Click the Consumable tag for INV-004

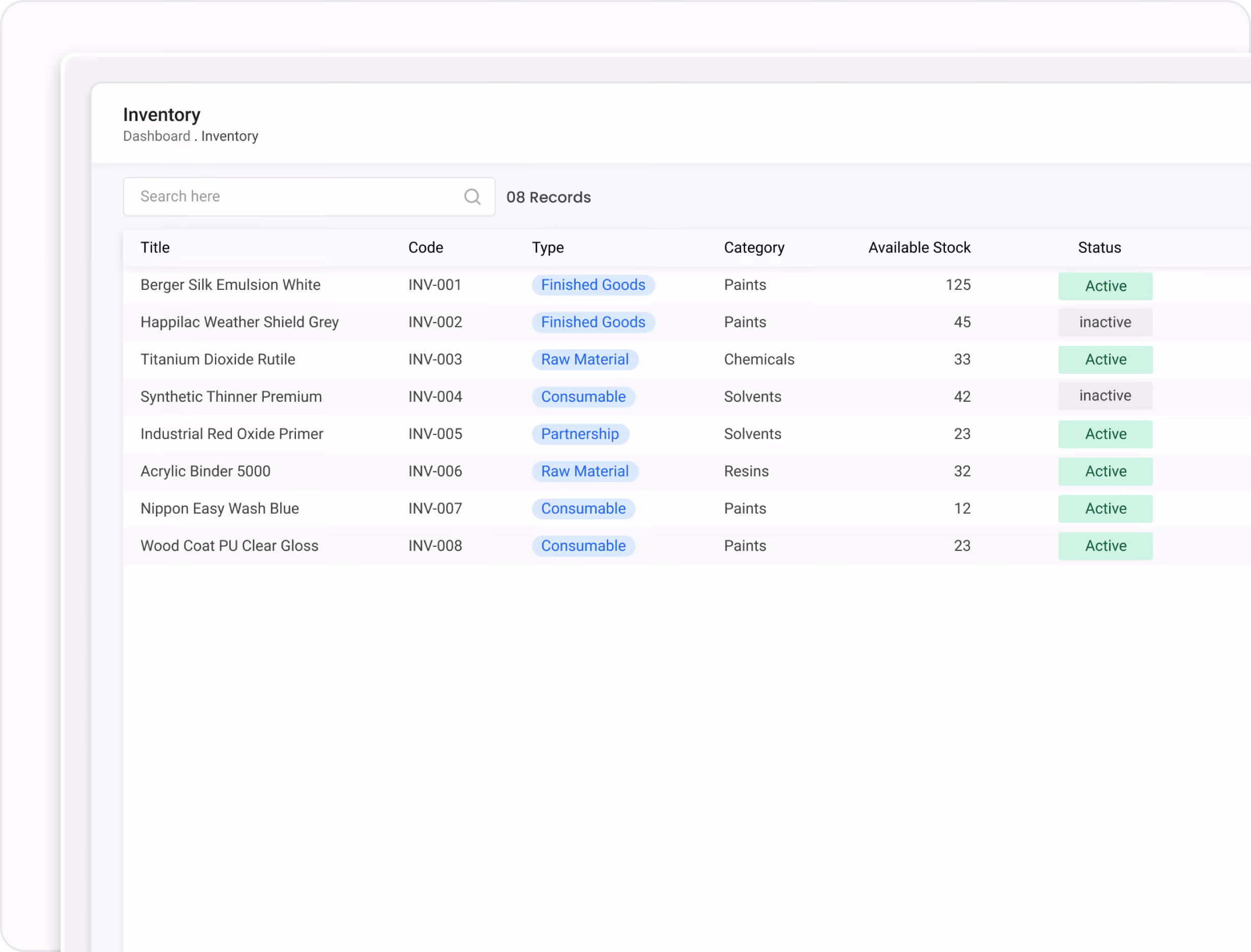pyautogui.click(x=583, y=397)
